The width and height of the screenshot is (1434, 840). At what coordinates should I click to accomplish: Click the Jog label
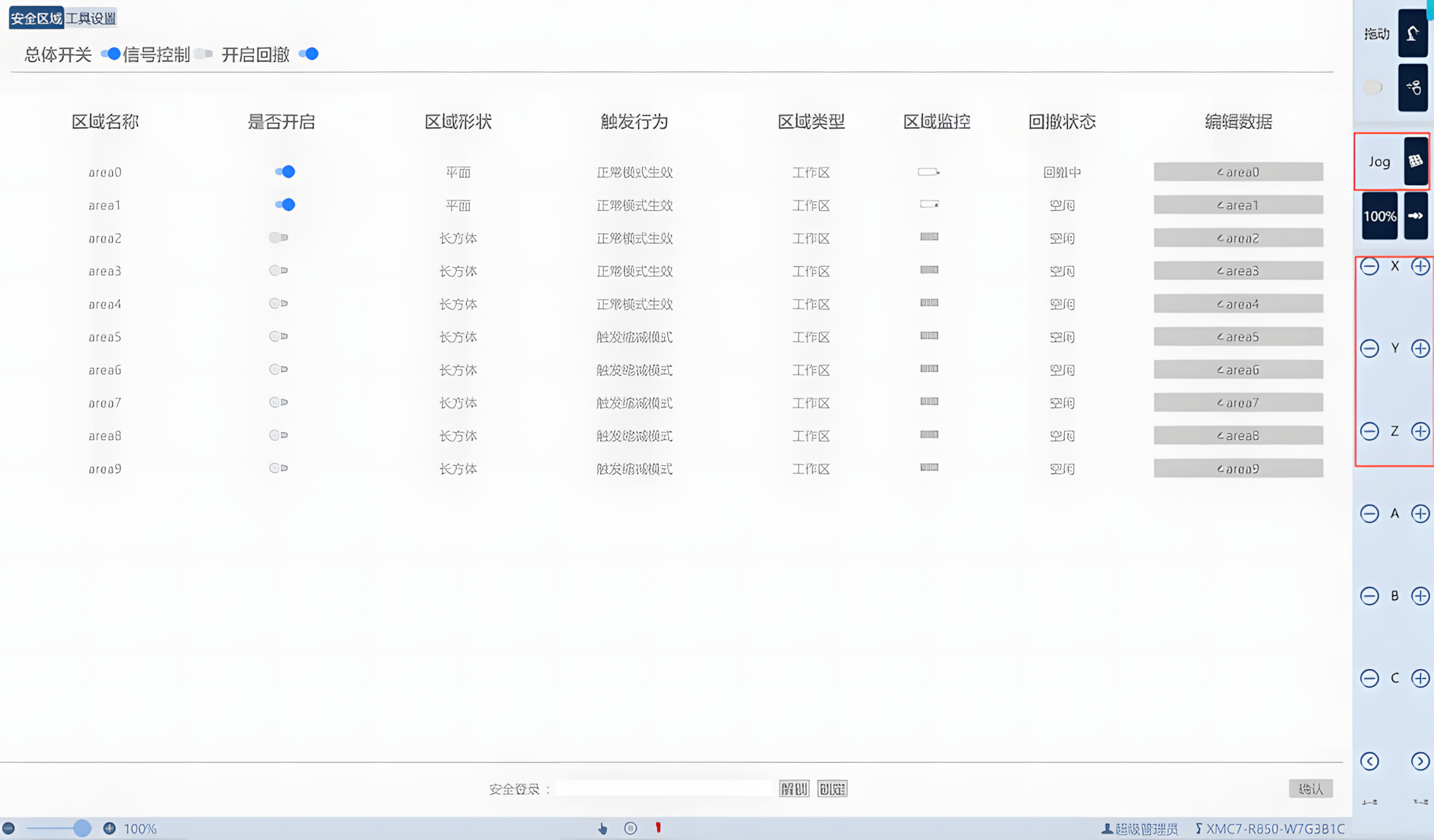[x=1379, y=162]
